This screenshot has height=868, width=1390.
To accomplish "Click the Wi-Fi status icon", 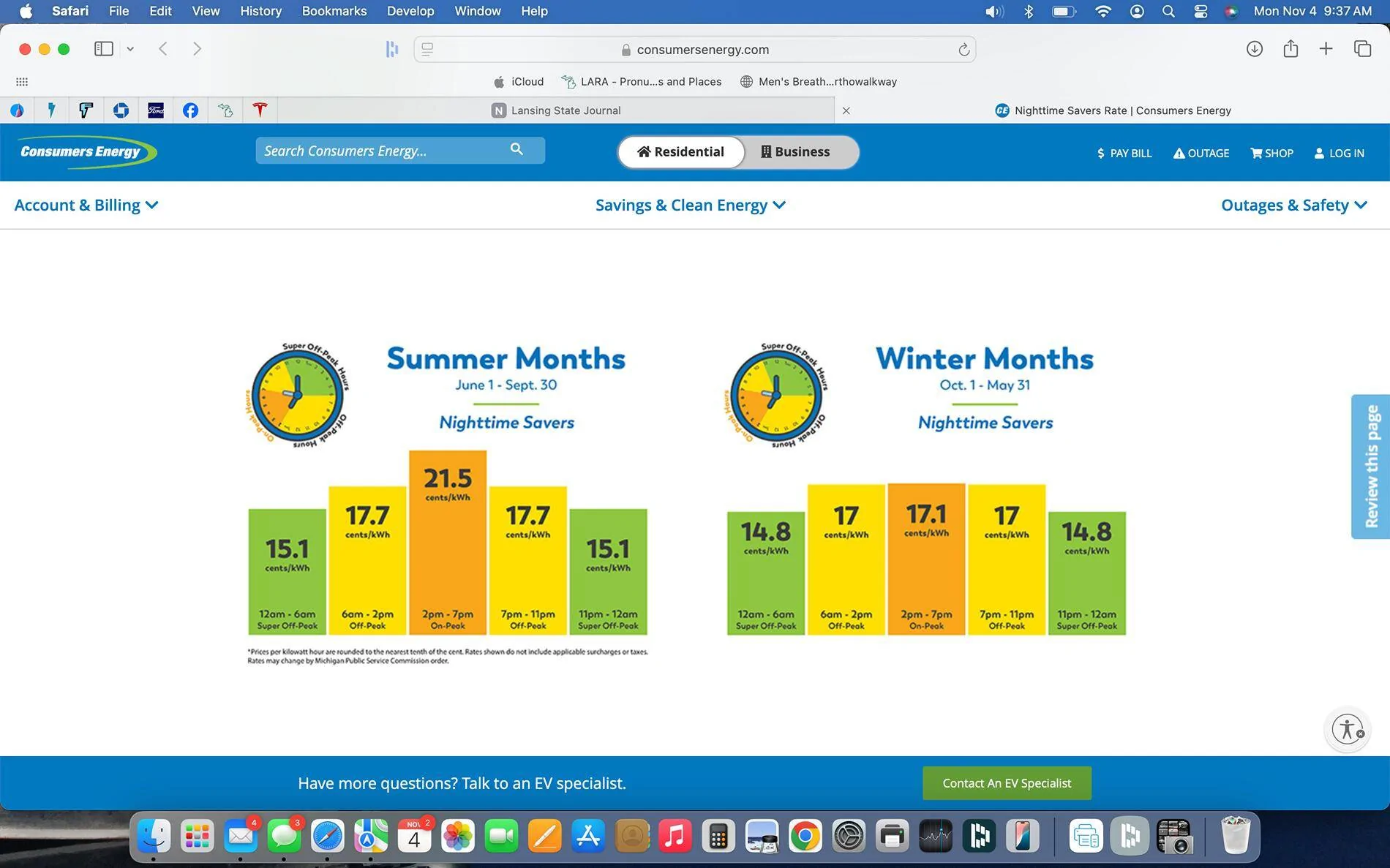I will [x=1103, y=11].
